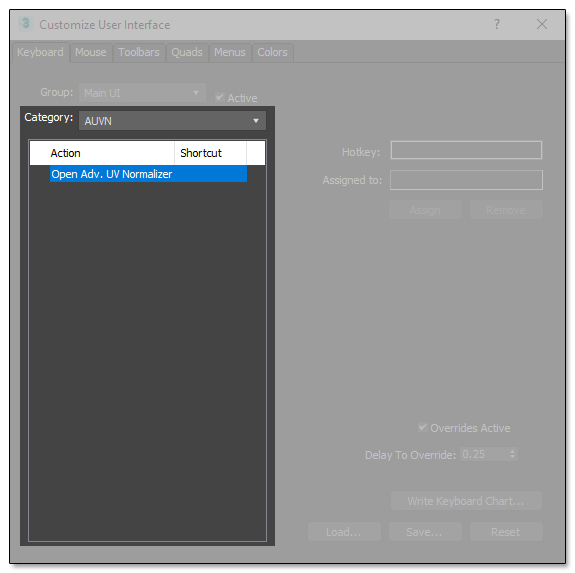This screenshot has width=575, height=573.
Task: Switch to the Mouse tab
Action: [x=91, y=52]
